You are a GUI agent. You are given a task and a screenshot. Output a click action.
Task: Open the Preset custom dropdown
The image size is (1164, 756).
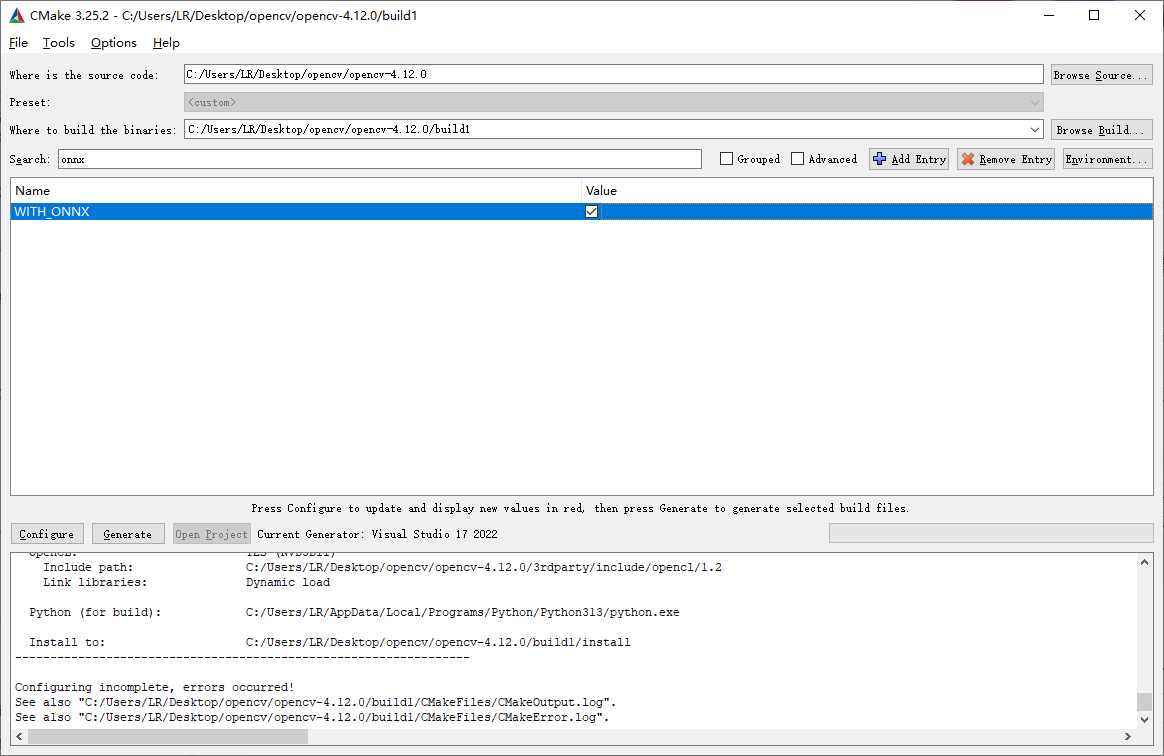613,102
